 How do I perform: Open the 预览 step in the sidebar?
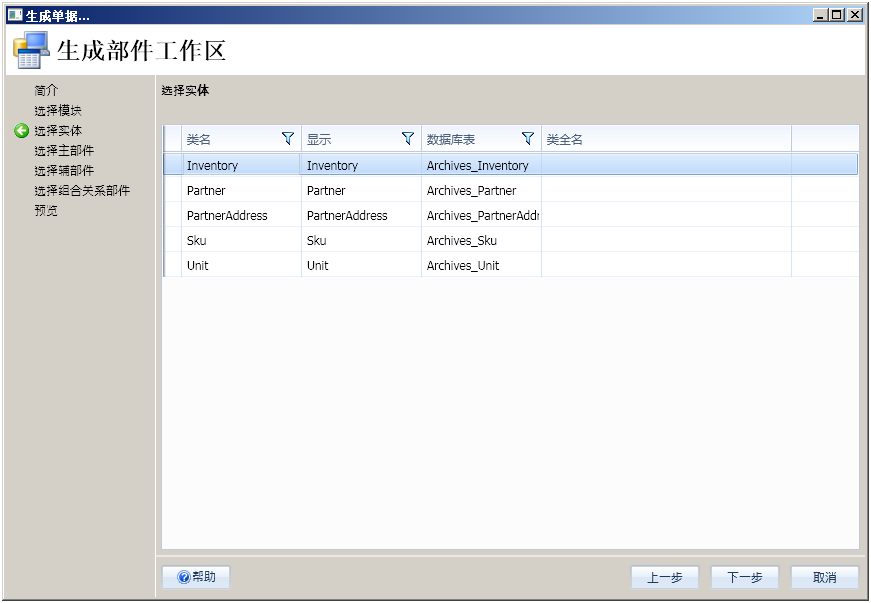pos(46,210)
